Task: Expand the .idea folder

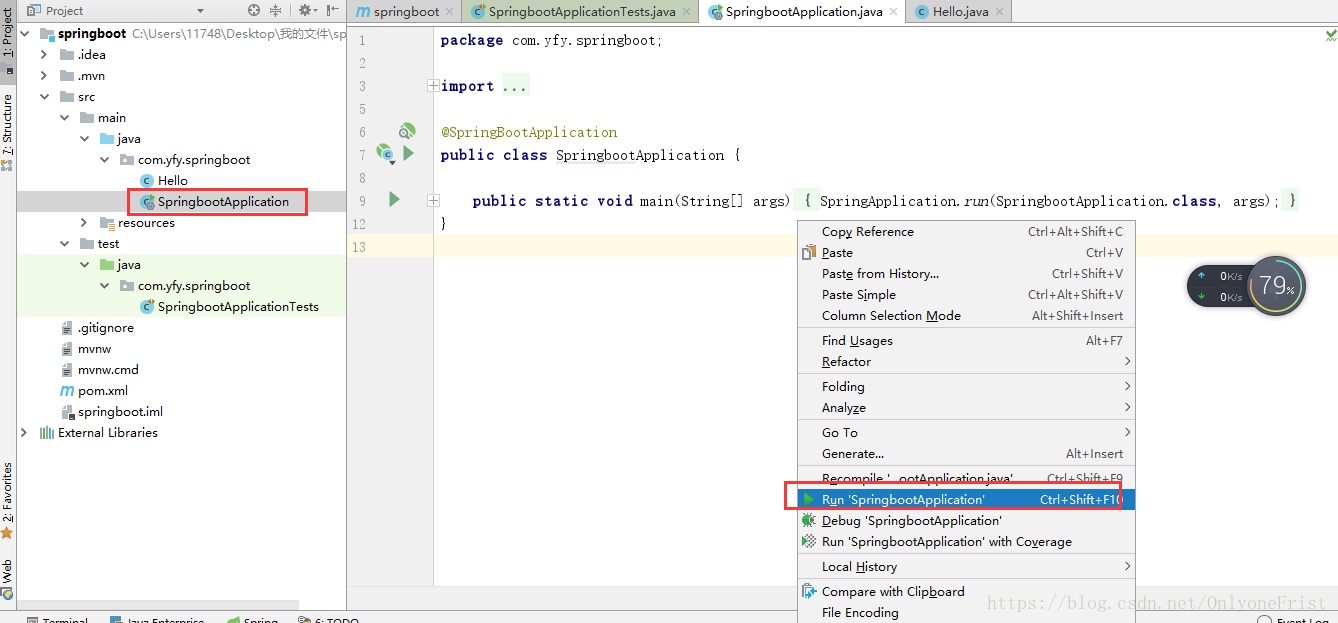Action: 43,54
